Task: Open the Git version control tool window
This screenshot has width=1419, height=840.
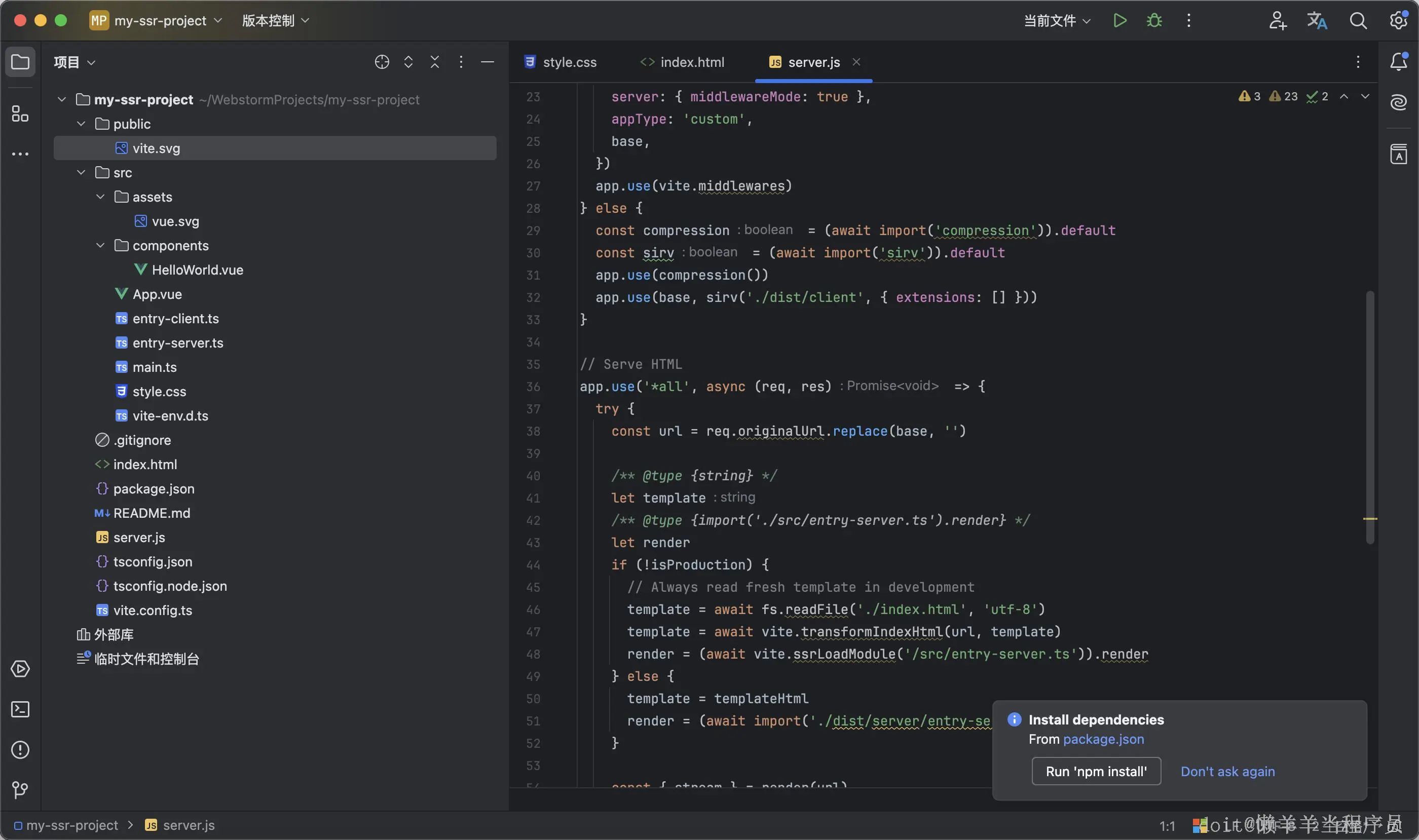Action: coord(20,790)
